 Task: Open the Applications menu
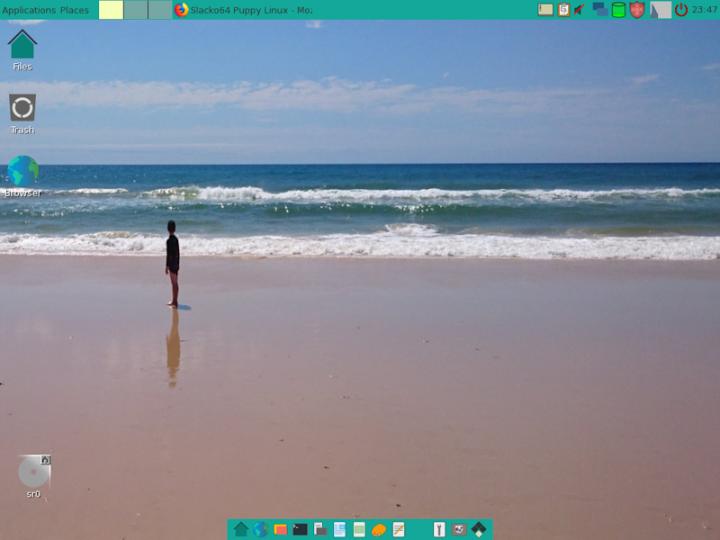(x=29, y=10)
